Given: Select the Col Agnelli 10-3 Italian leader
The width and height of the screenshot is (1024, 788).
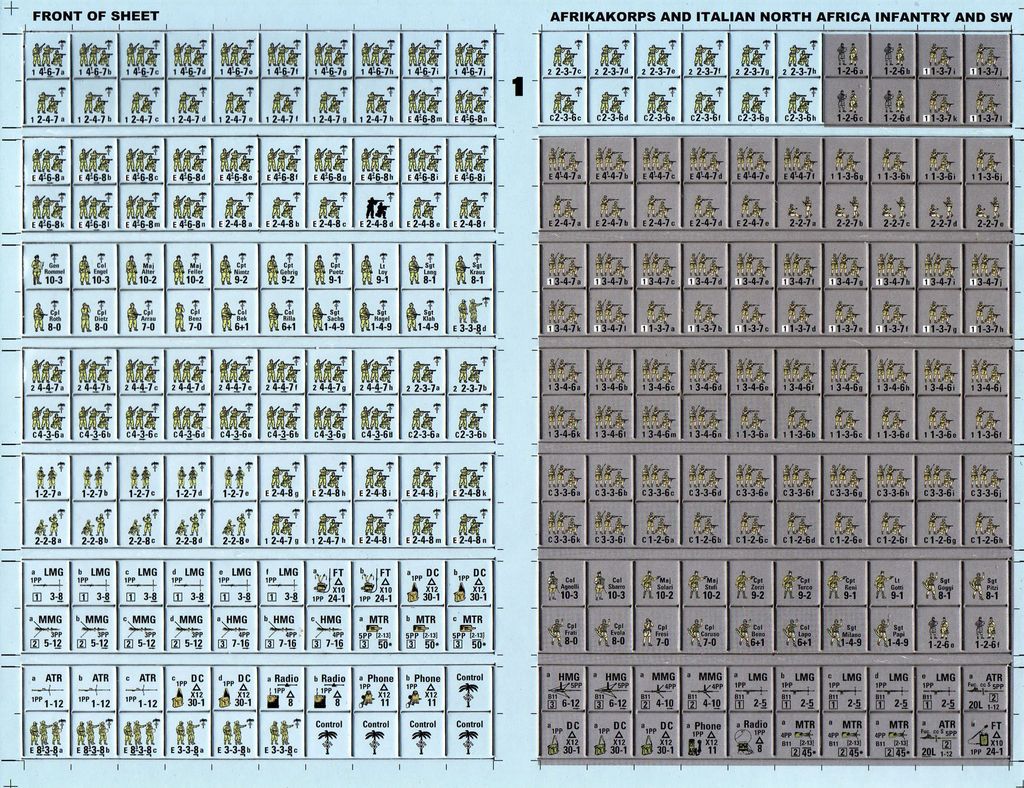Looking at the screenshot, I should point(564,586).
